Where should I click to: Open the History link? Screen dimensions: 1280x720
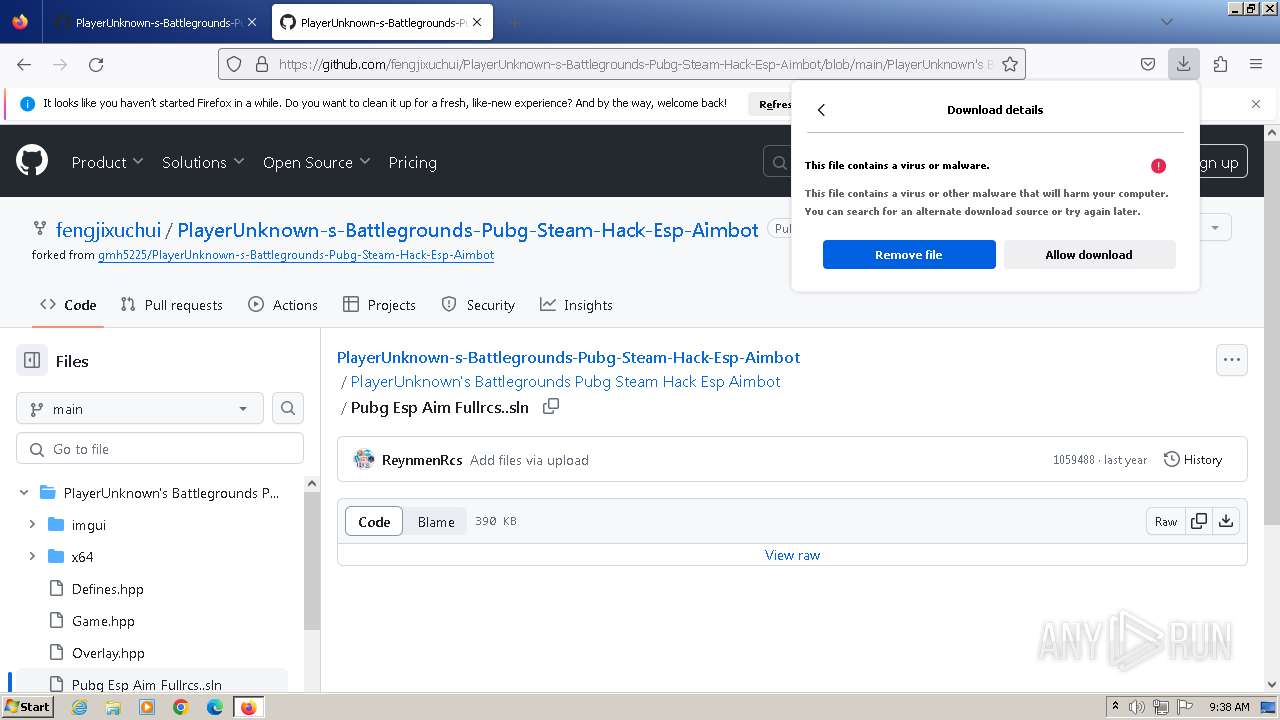tap(1193, 460)
